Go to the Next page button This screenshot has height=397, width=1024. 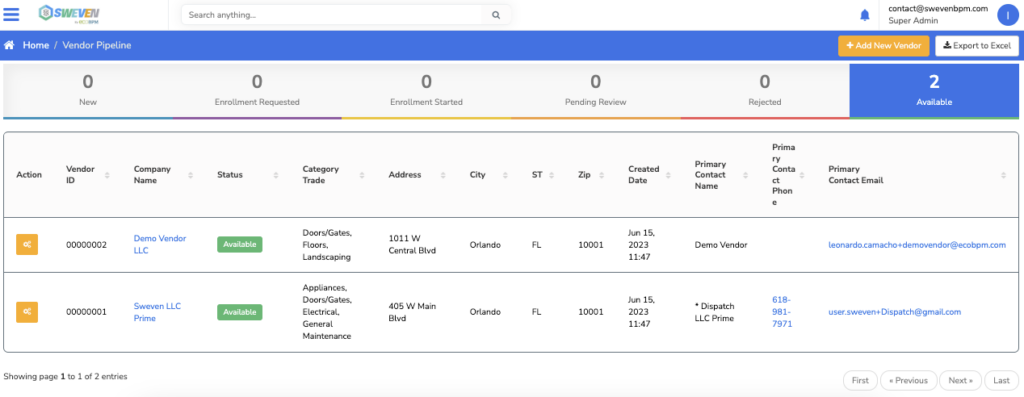tap(961, 380)
